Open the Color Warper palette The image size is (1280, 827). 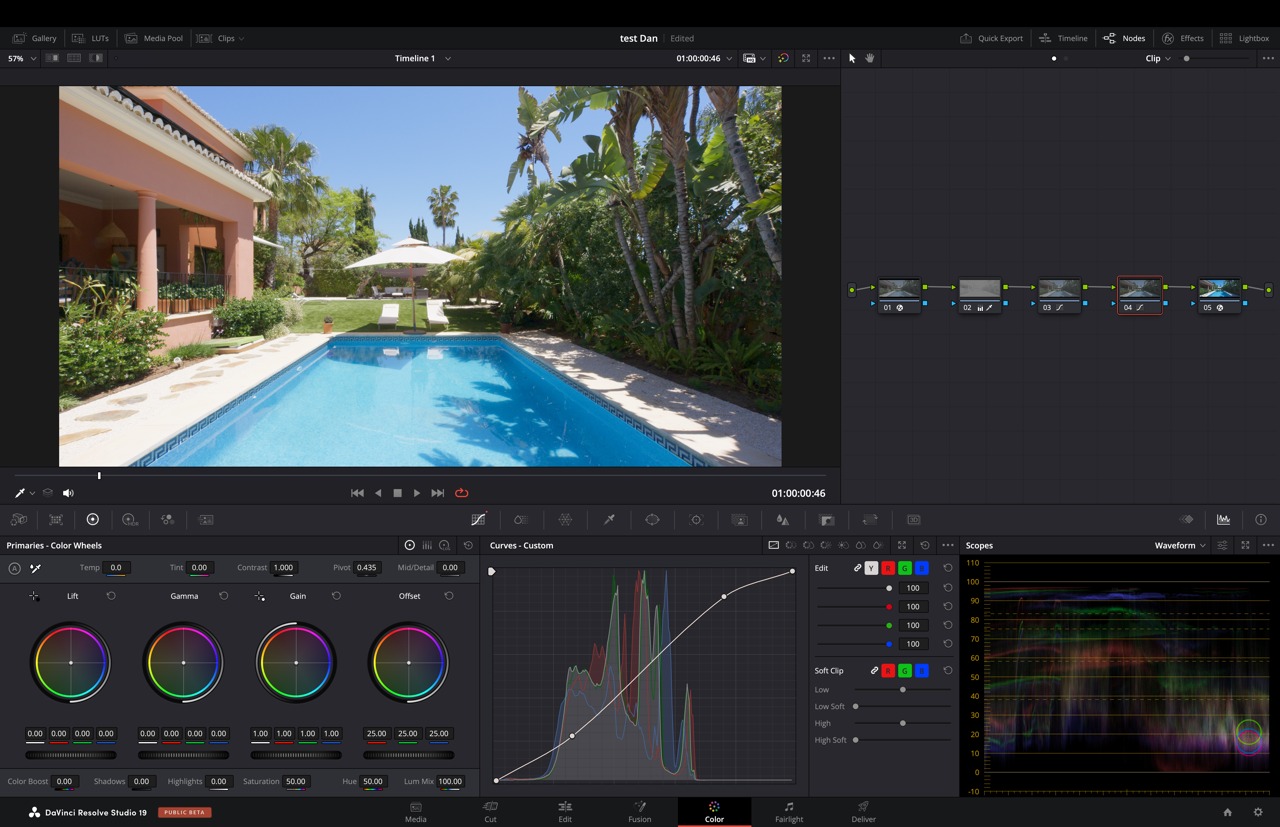[565, 520]
